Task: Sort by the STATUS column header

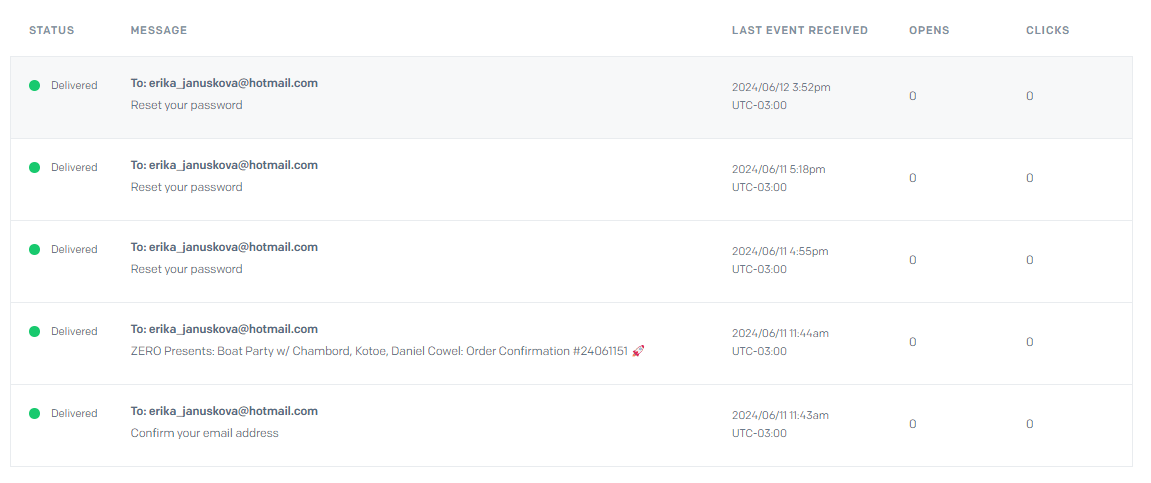Action: [51, 30]
